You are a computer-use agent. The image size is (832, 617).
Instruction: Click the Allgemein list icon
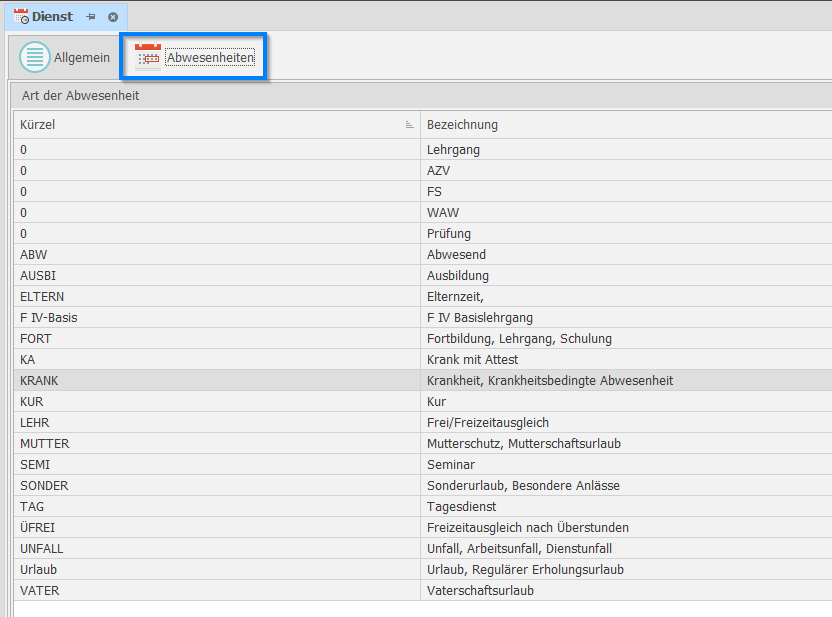click(35, 58)
